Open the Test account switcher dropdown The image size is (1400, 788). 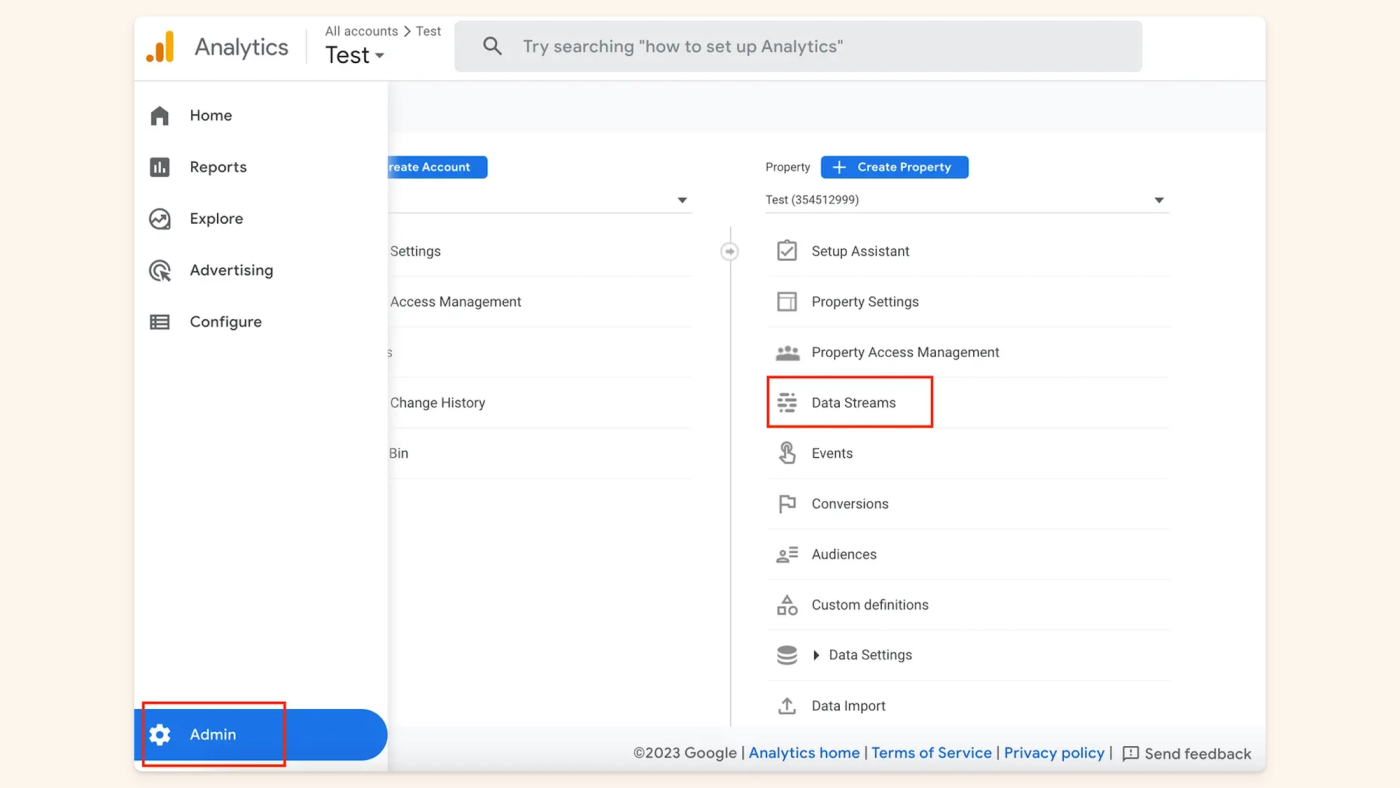tap(354, 56)
